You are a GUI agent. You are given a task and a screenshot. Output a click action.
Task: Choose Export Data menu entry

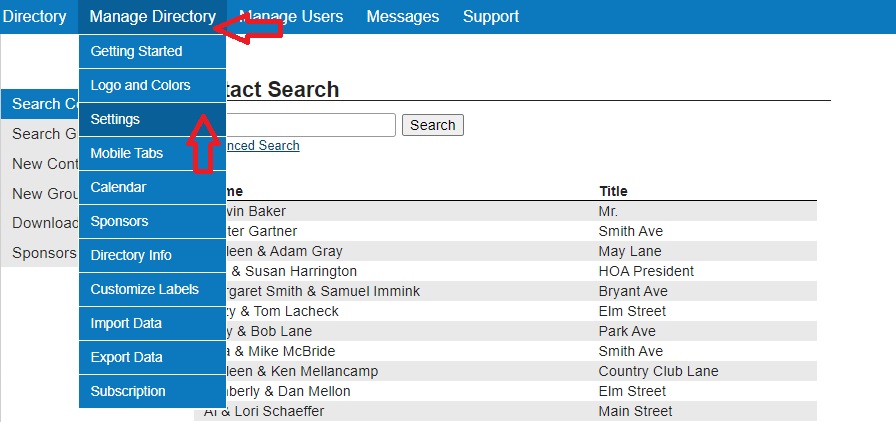coord(126,357)
